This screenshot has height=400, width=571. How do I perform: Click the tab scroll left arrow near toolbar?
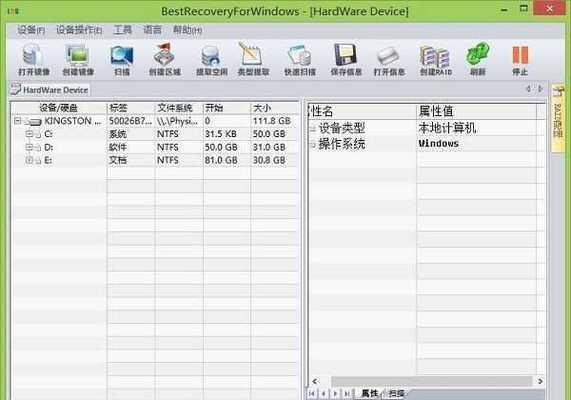click(x=528, y=89)
